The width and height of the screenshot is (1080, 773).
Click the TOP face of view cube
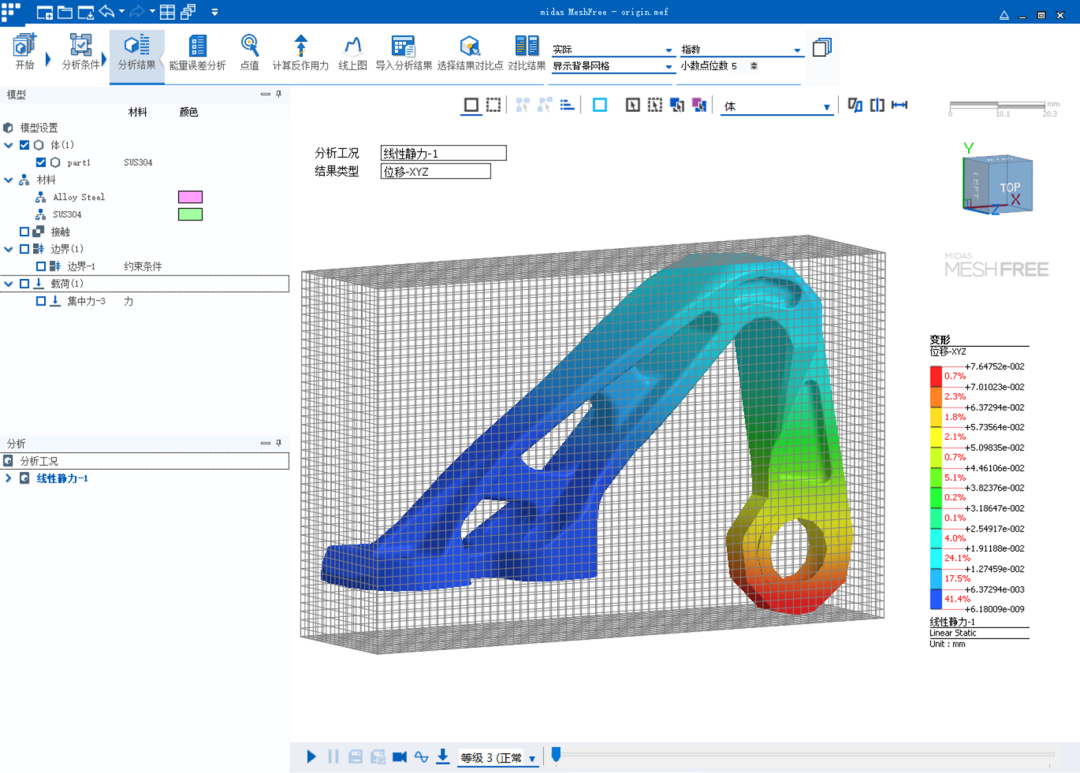[x=1010, y=187]
